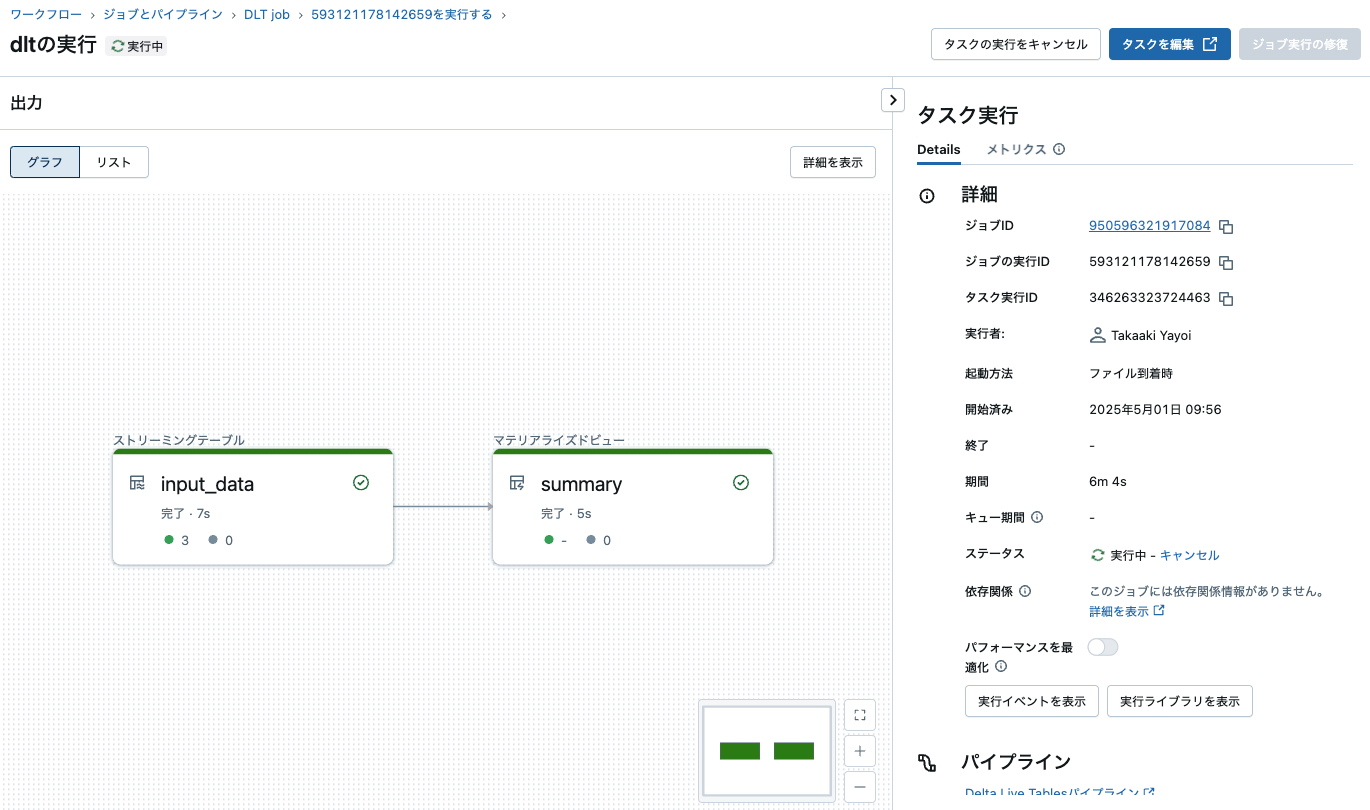
Task: Switch the graph view to リスト
Action: [113, 161]
